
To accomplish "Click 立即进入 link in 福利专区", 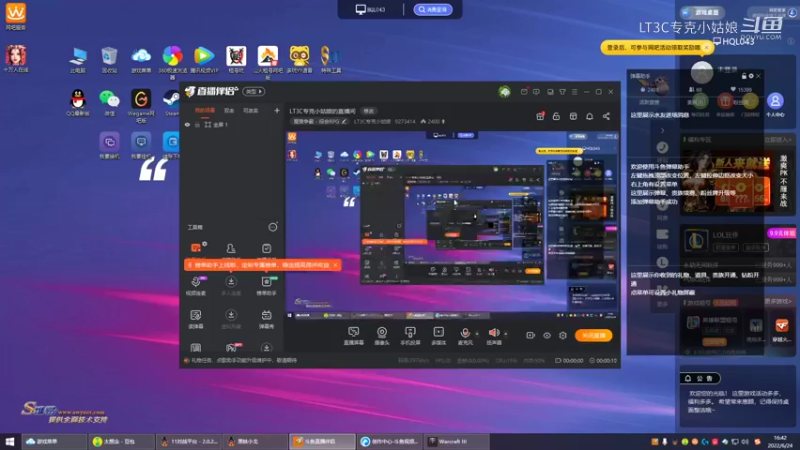I will coord(778,139).
